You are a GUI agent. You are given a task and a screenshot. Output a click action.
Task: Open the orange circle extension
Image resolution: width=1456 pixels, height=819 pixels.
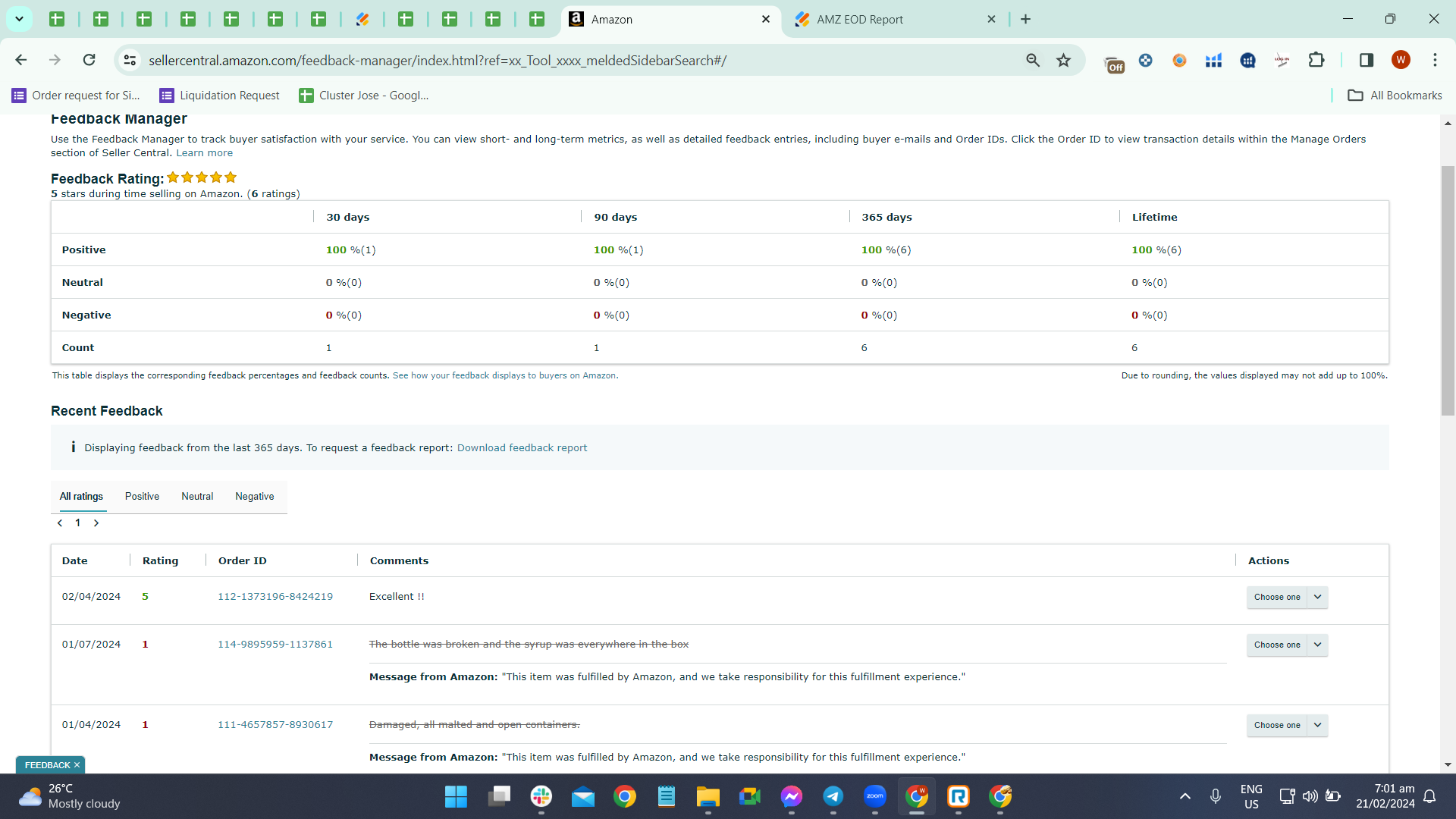point(1179,60)
